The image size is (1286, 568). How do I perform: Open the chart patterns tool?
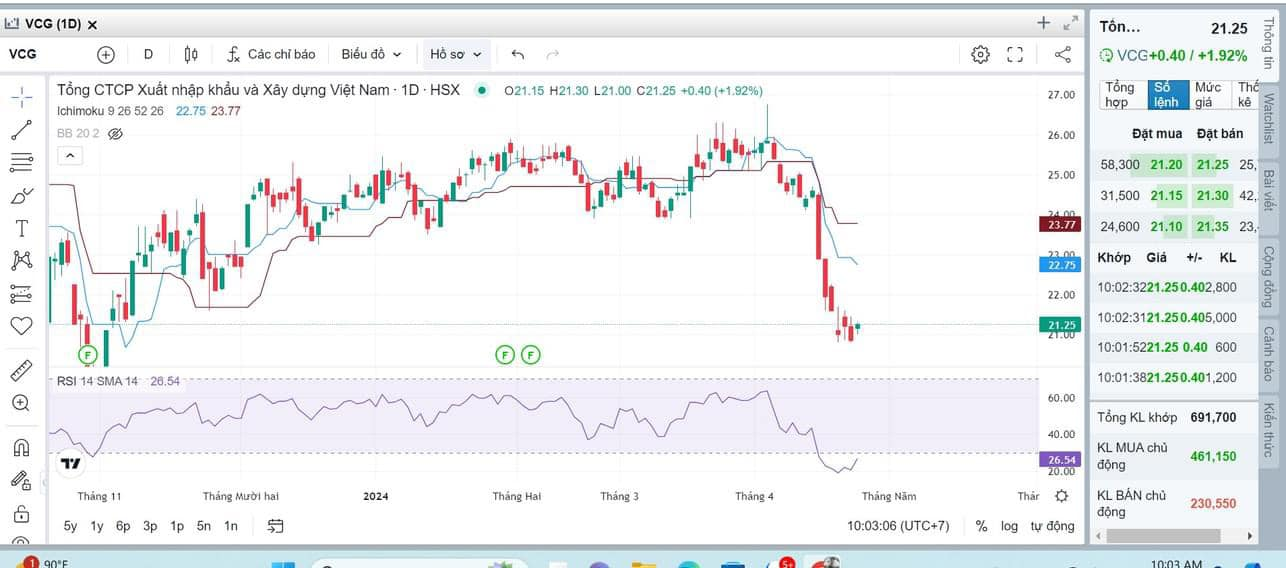21,261
